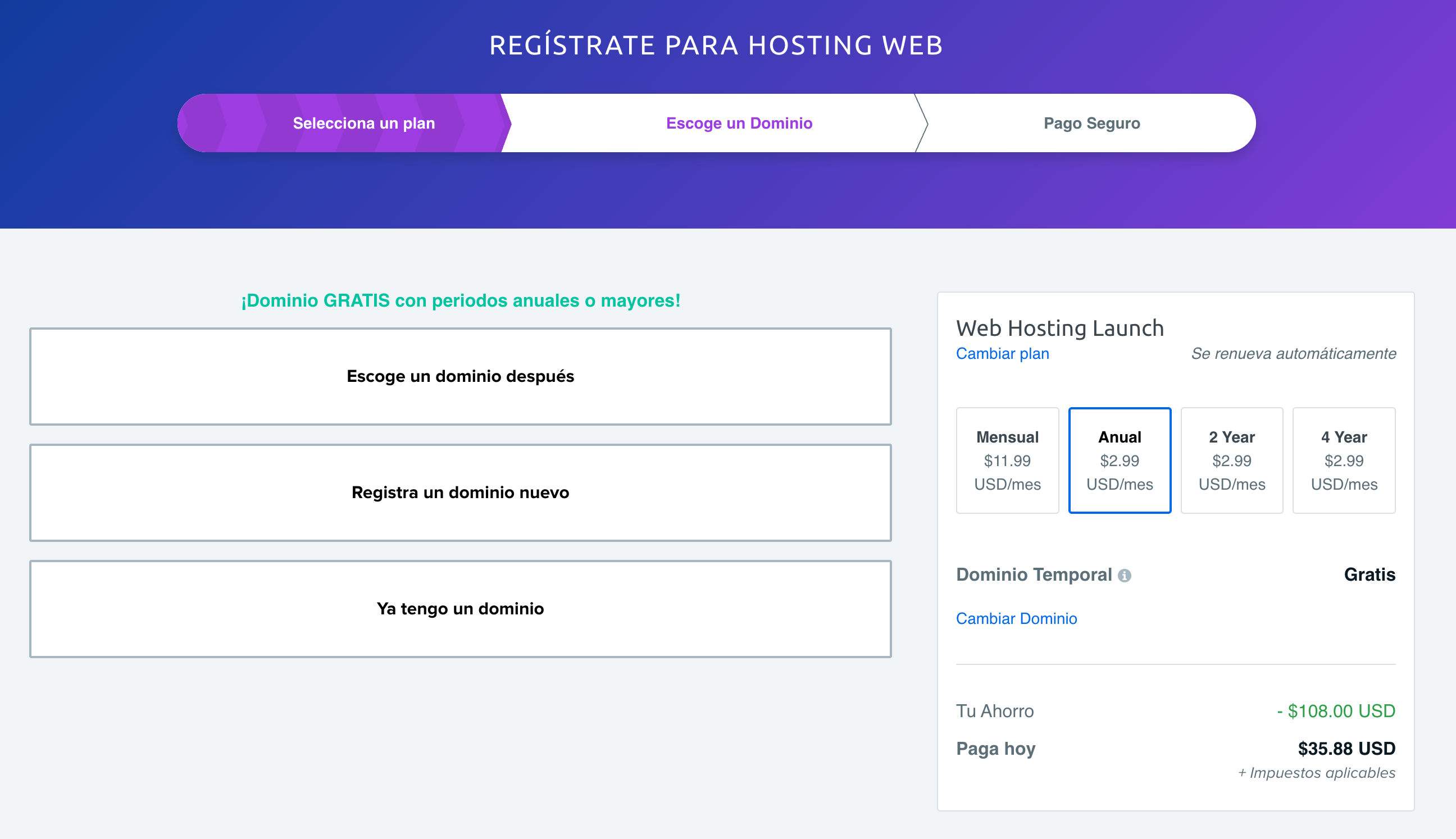This screenshot has height=839, width=1456.
Task: Go to the Selecciona un plan step
Action: point(365,123)
